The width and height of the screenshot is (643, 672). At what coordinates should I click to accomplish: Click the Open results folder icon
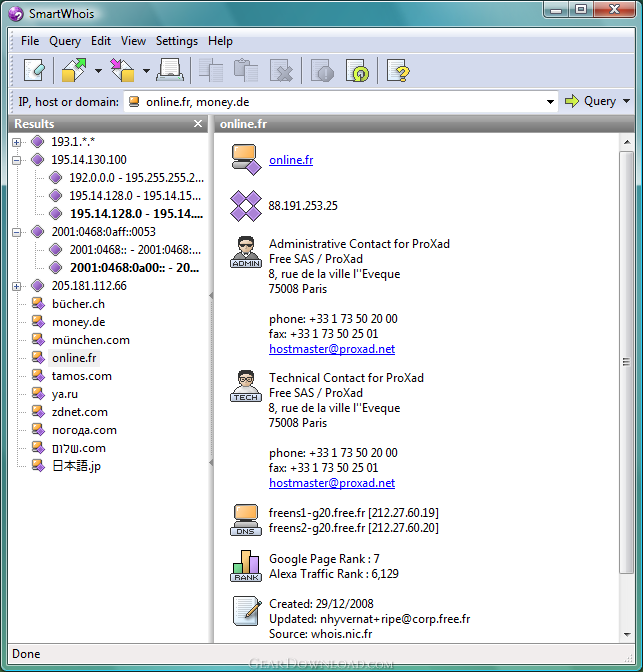coord(75,70)
